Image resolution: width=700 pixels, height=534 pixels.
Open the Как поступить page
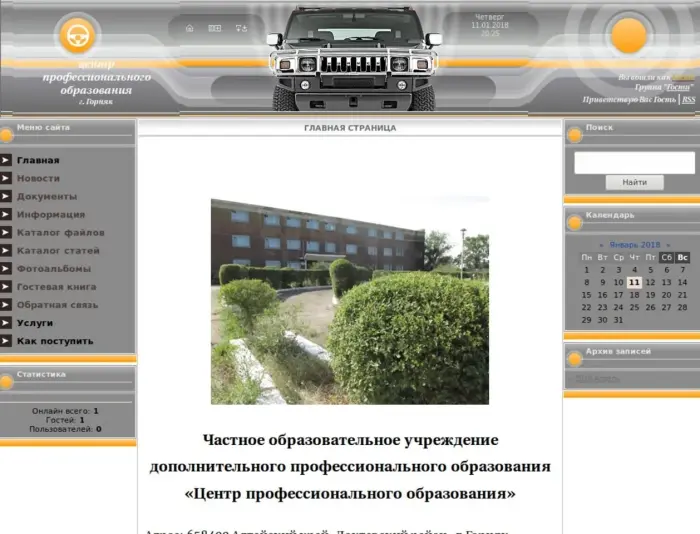55,341
